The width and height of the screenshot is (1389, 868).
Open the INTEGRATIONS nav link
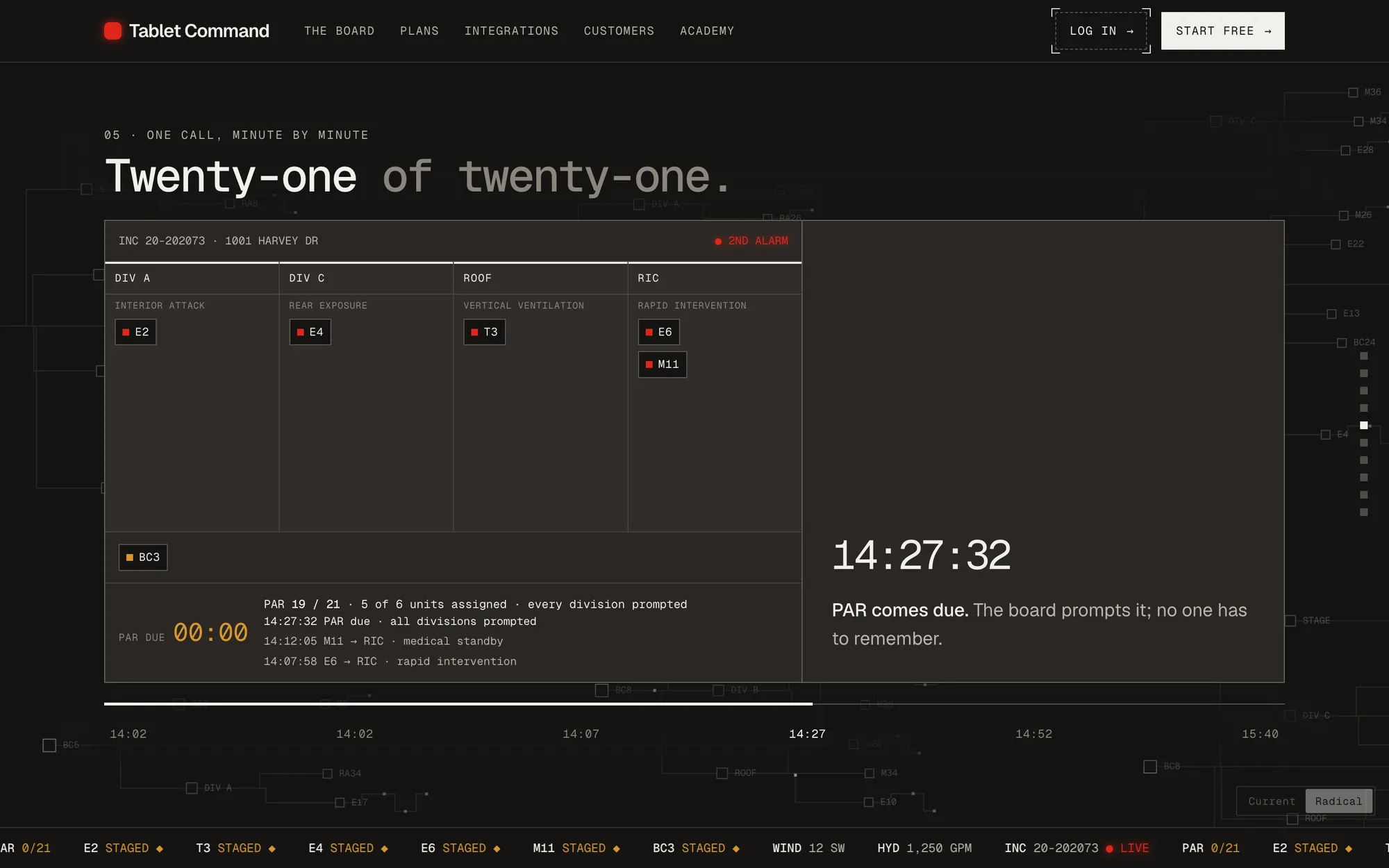click(511, 31)
